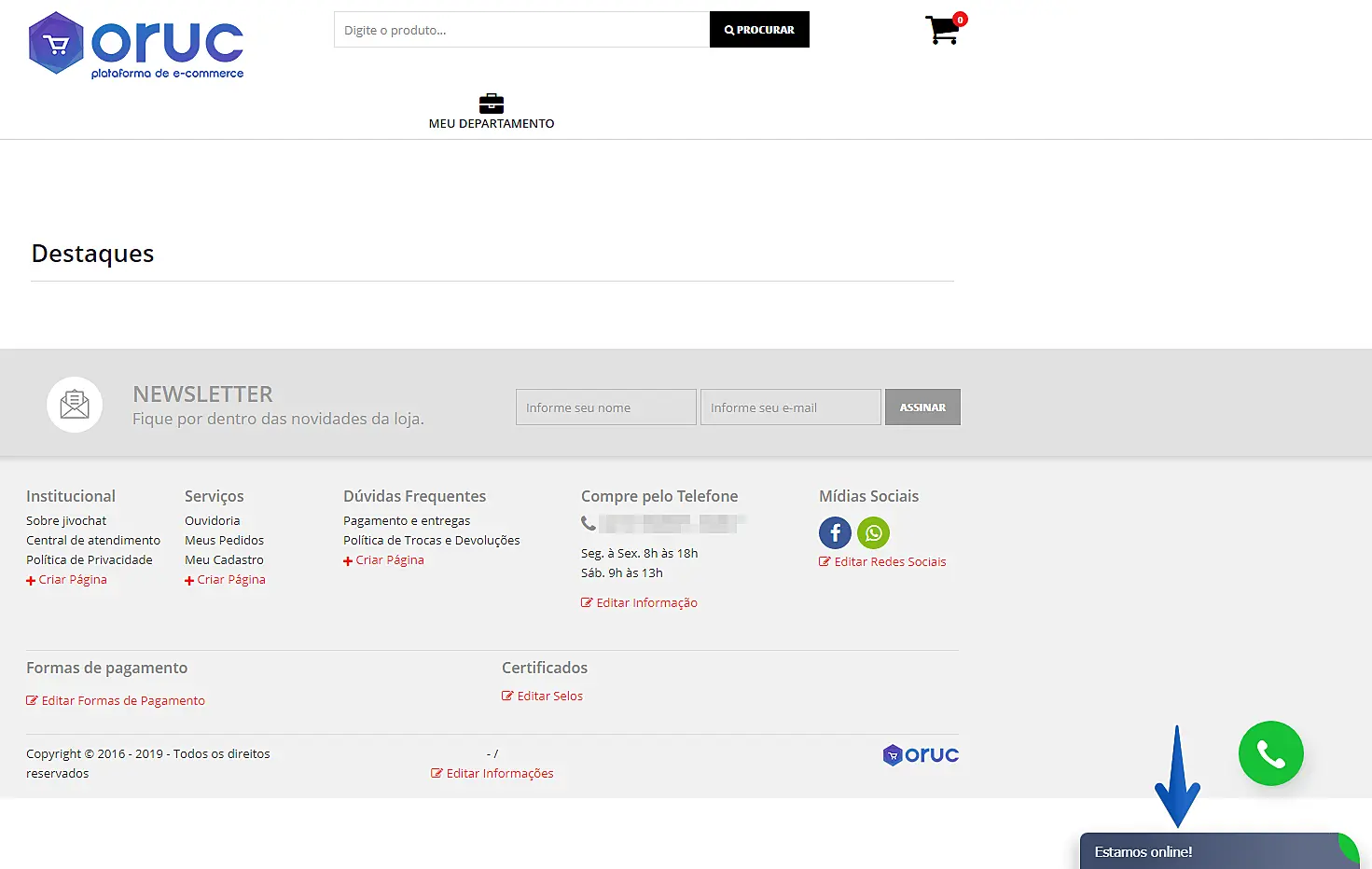Open the Facebook social media icon
This screenshot has height=869, width=1372.
pyautogui.click(x=835, y=533)
